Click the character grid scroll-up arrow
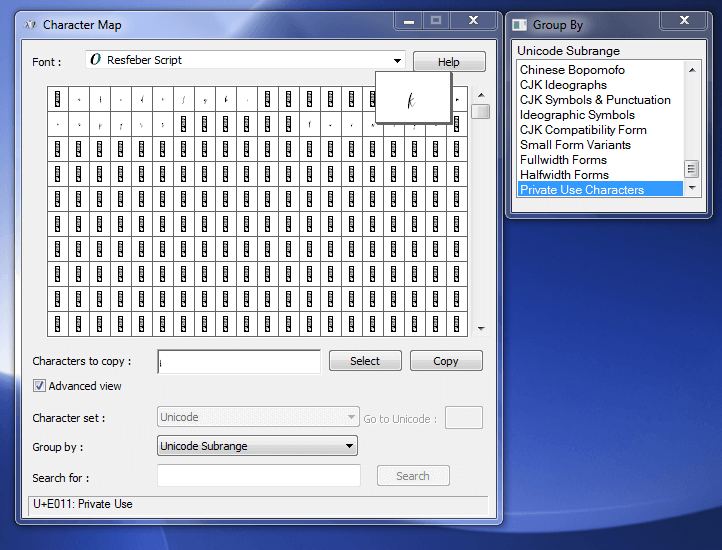This screenshot has height=550, width=722. coord(481,95)
